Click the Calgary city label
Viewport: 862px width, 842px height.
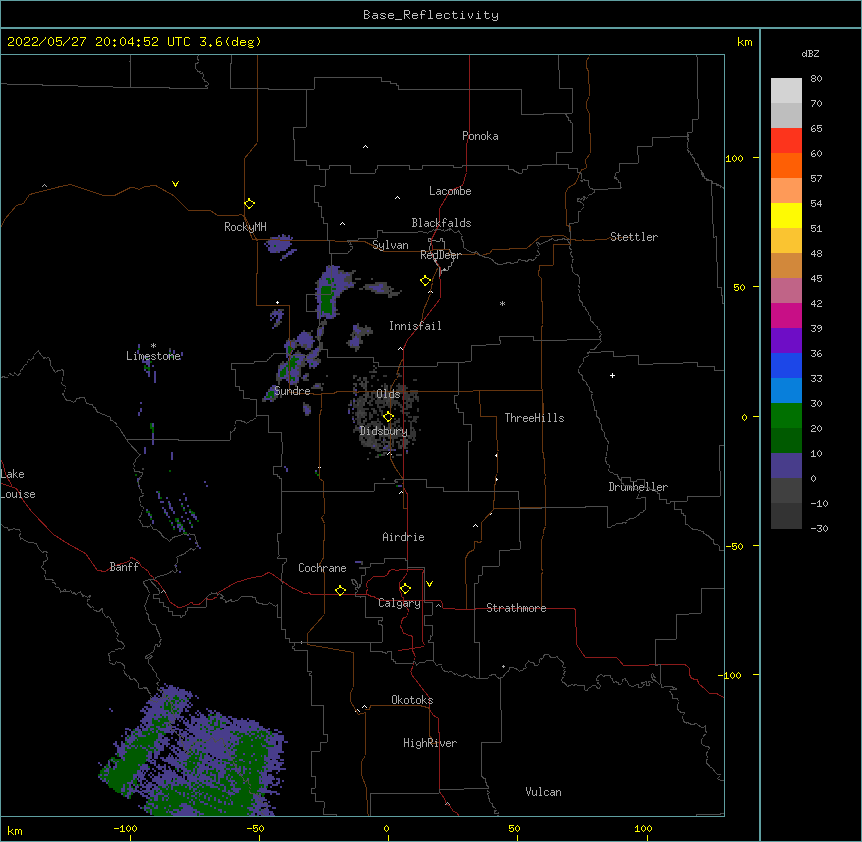point(399,603)
